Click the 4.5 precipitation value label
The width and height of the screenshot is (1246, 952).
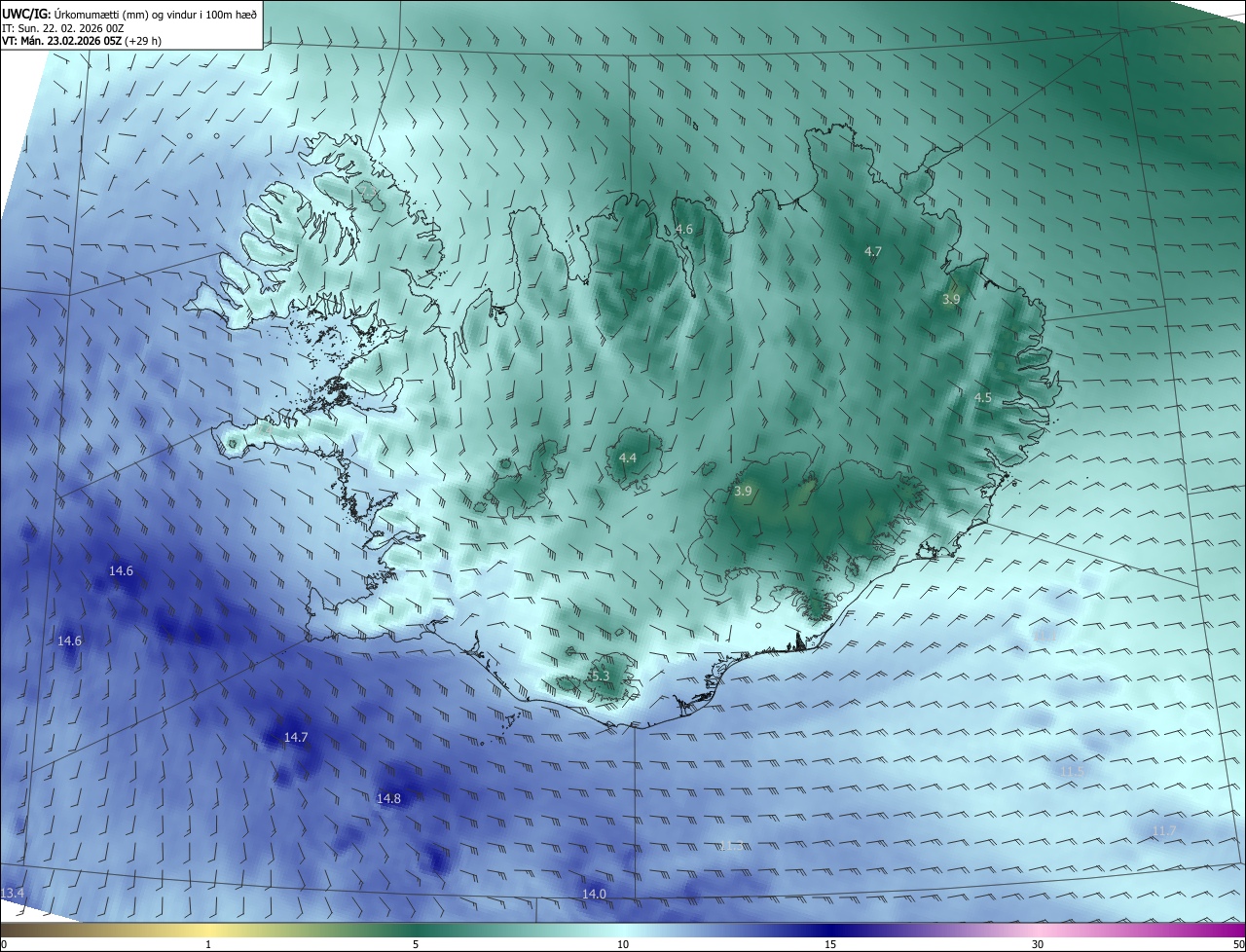pyautogui.click(x=983, y=398)
